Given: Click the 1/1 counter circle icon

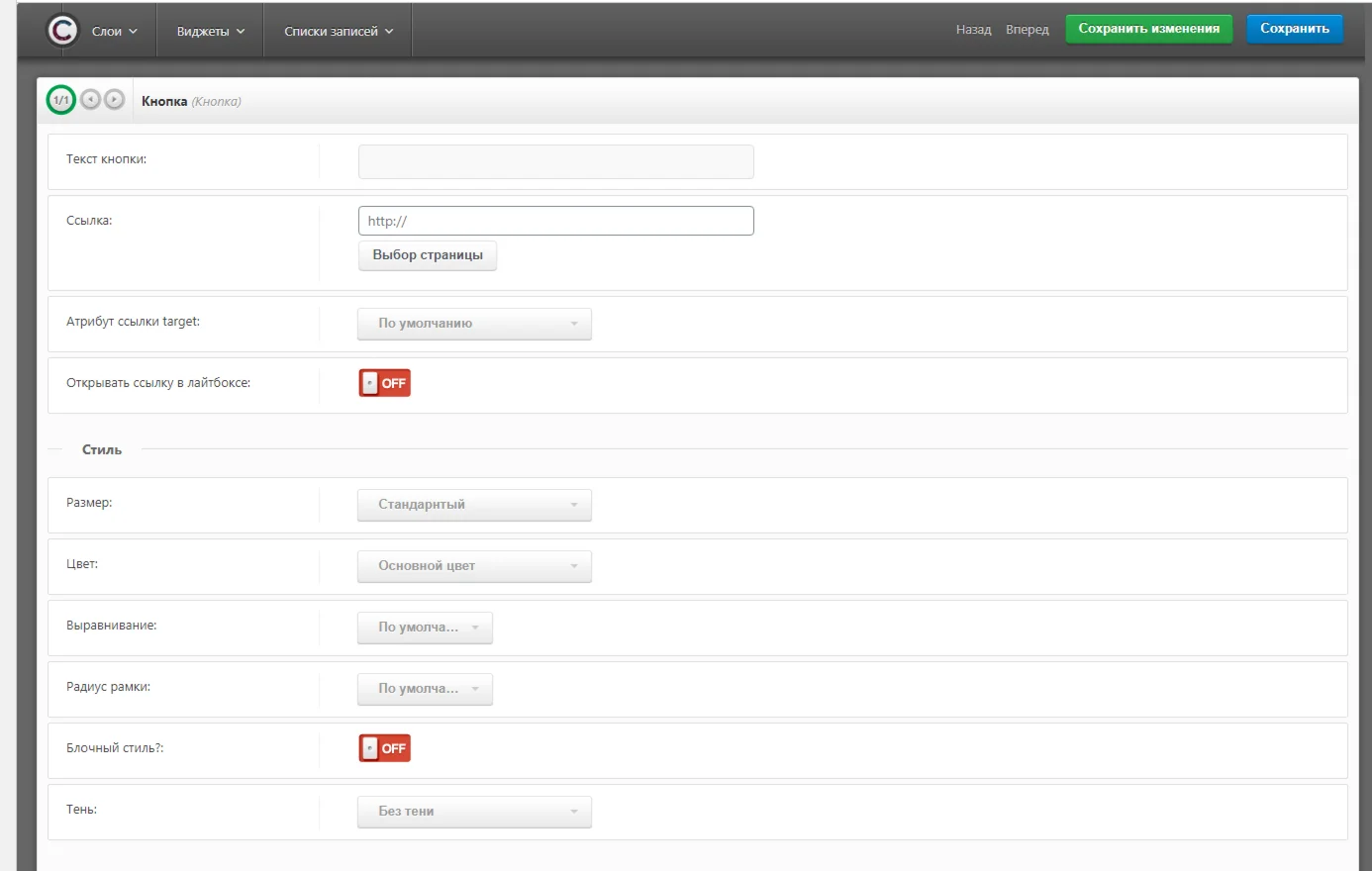Looking at the screenshot, I should 61,100.
